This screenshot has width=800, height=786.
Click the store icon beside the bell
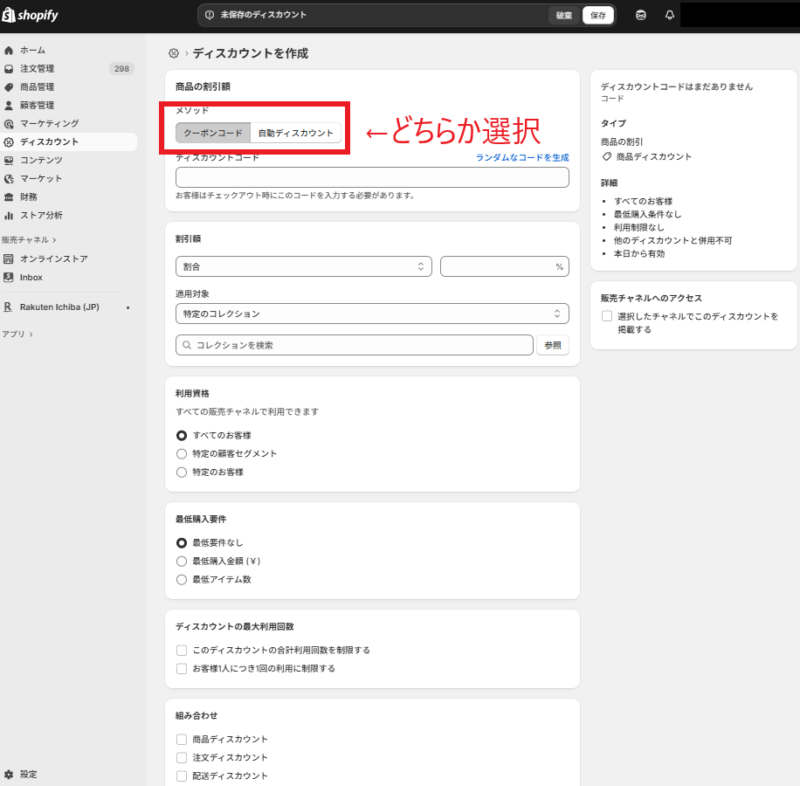pos(640,15)
